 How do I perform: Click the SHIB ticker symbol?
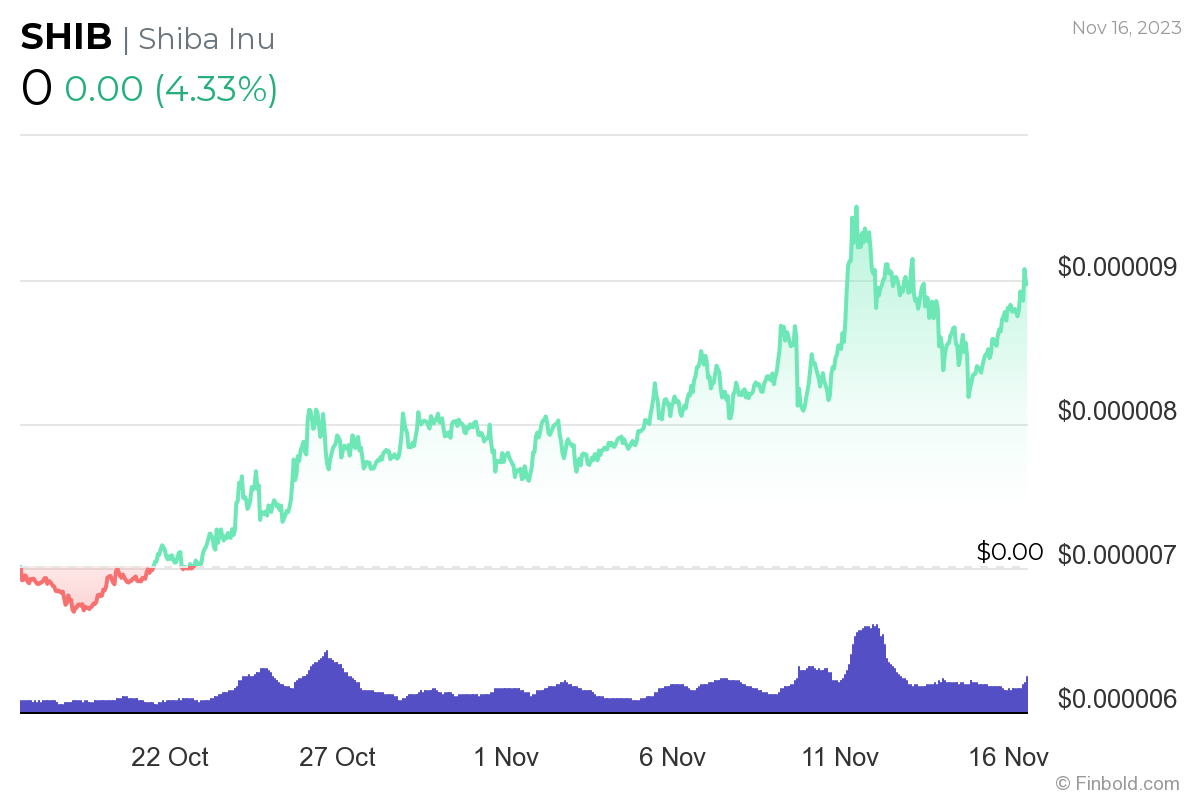pos(66,38)
